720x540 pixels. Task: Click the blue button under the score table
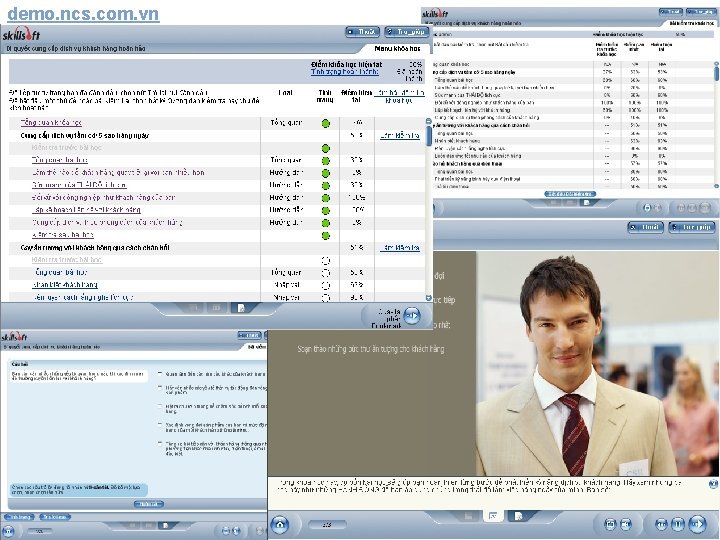(x=570, y=194)
